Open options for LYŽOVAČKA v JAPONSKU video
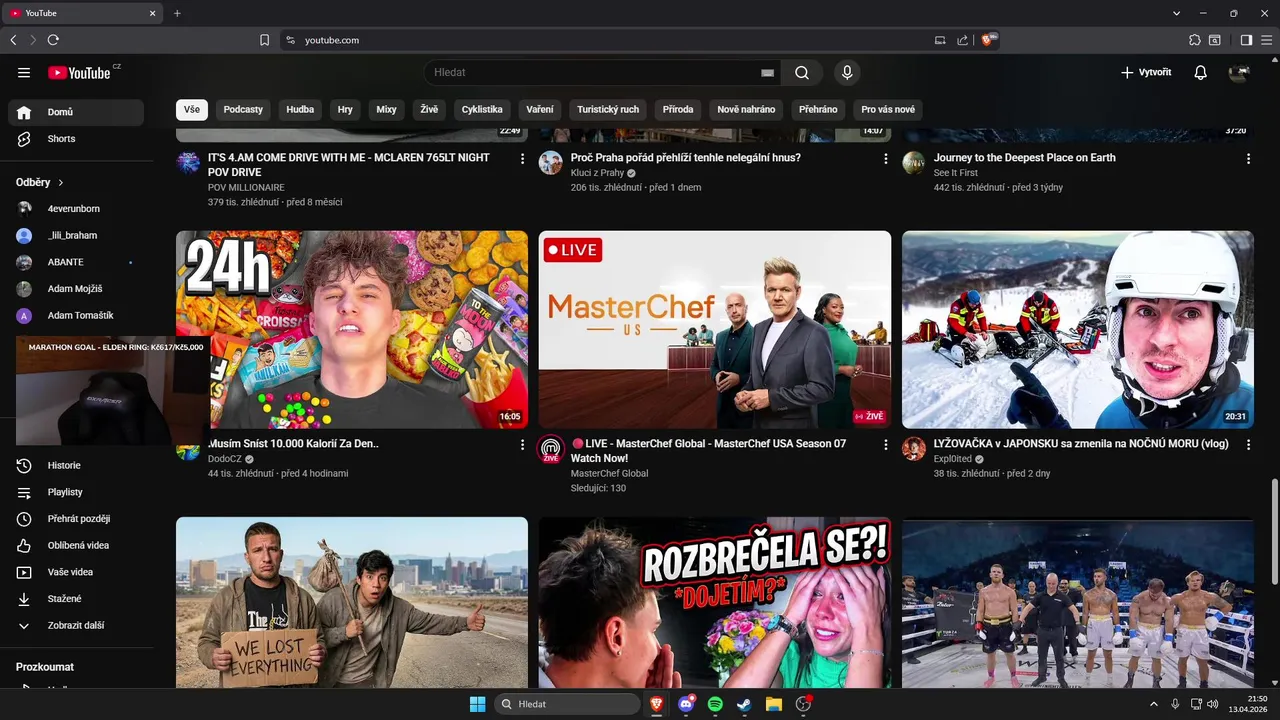This screenshot has width=1280, height=720. pyautogui.click(x=1248, y=444)
